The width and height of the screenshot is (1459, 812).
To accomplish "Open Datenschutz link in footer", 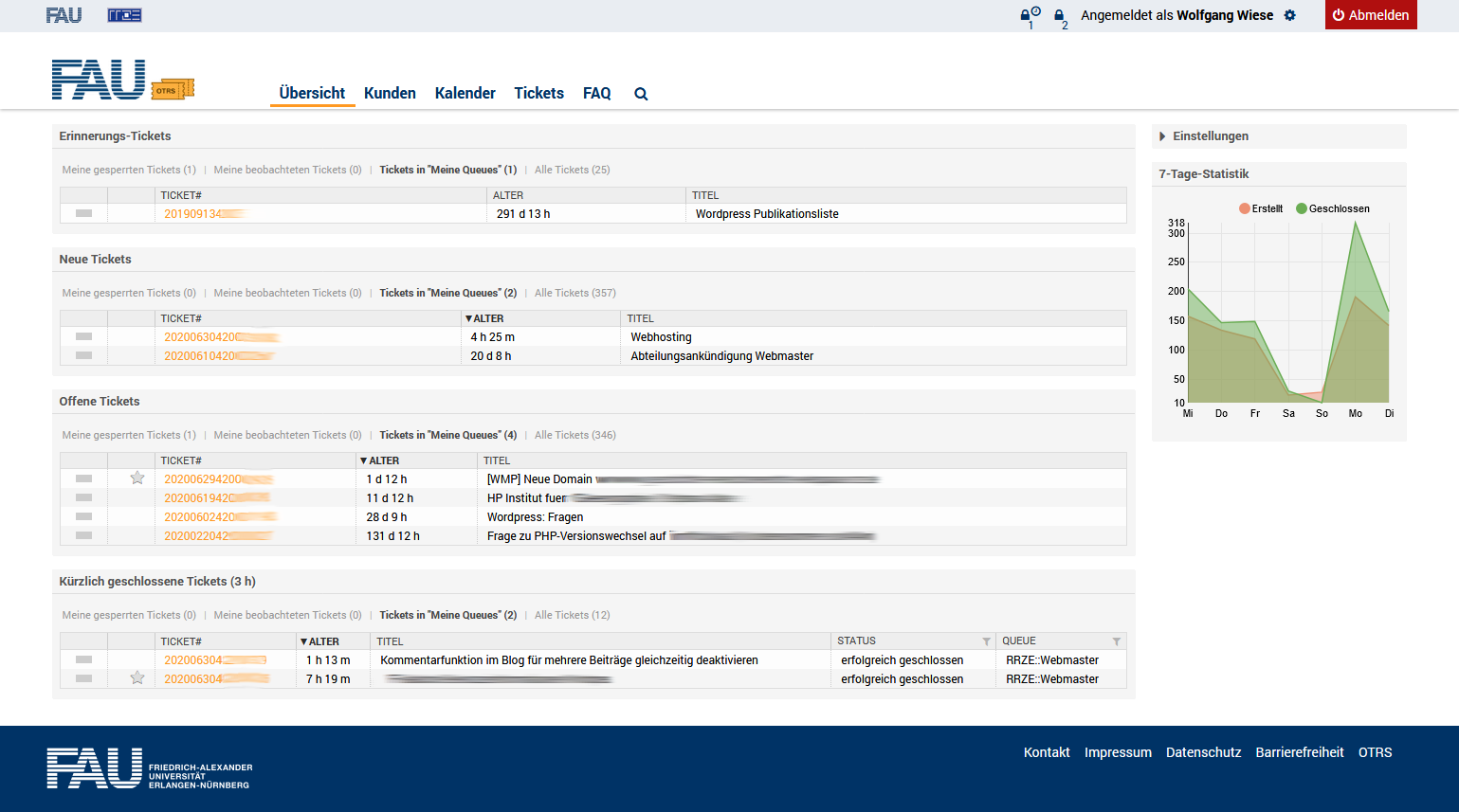I will (1203, 752).
